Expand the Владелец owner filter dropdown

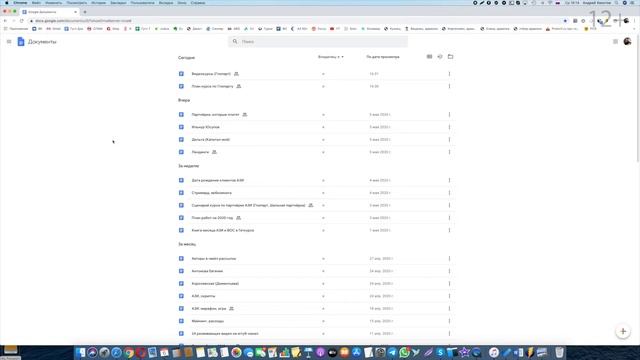coord(331,57)
